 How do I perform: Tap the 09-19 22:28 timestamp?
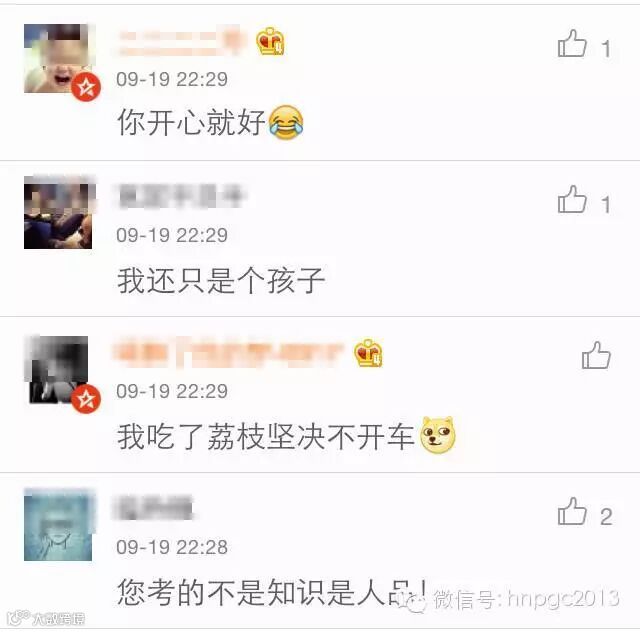[x=172, y=547]
